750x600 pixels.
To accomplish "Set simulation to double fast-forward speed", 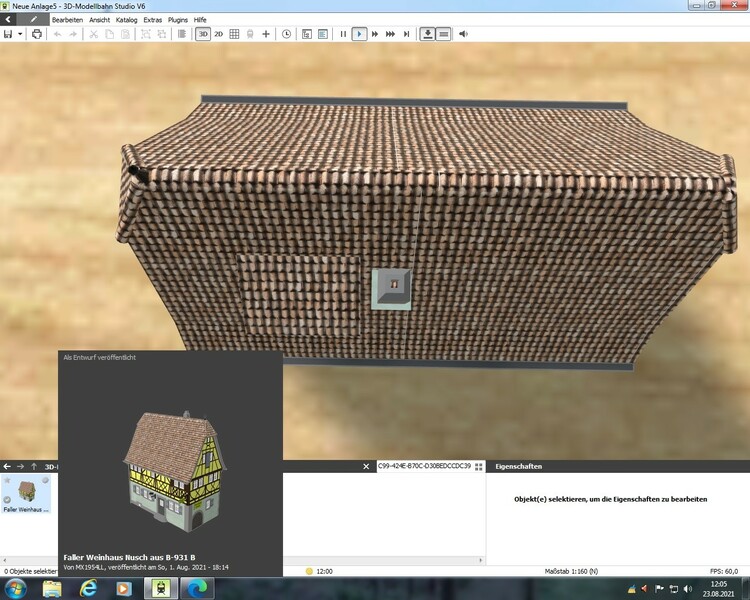I will (375, 34).
